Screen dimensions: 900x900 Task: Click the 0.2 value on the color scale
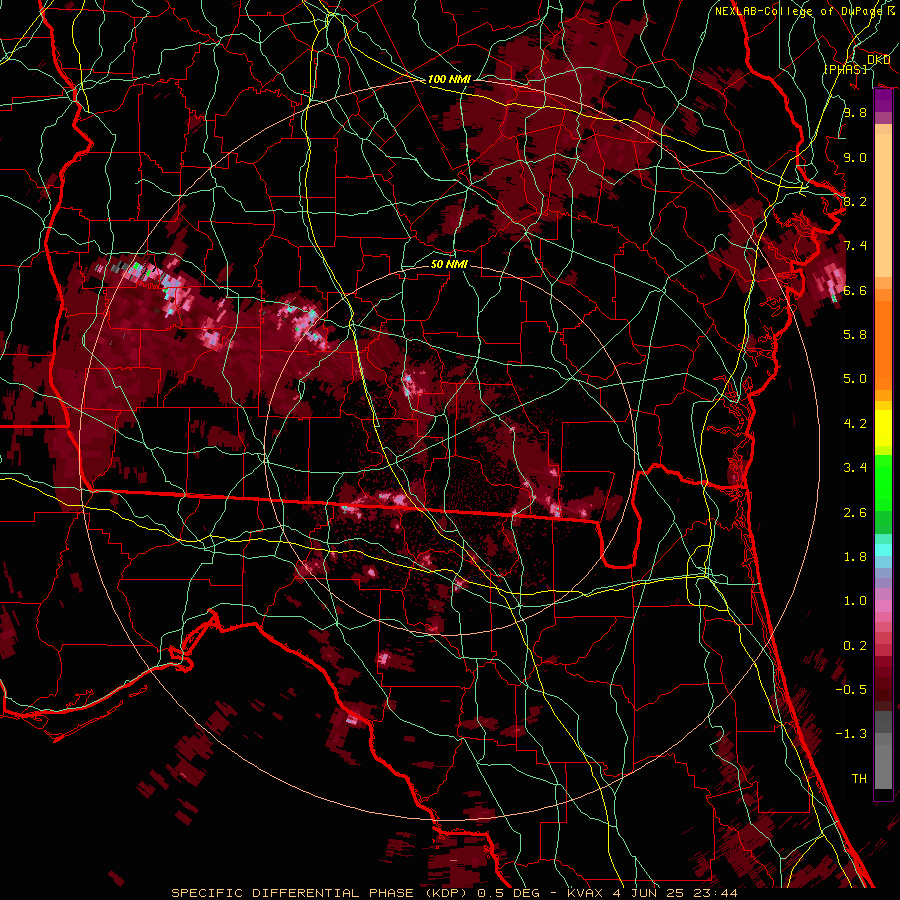[x=855, y=646]
